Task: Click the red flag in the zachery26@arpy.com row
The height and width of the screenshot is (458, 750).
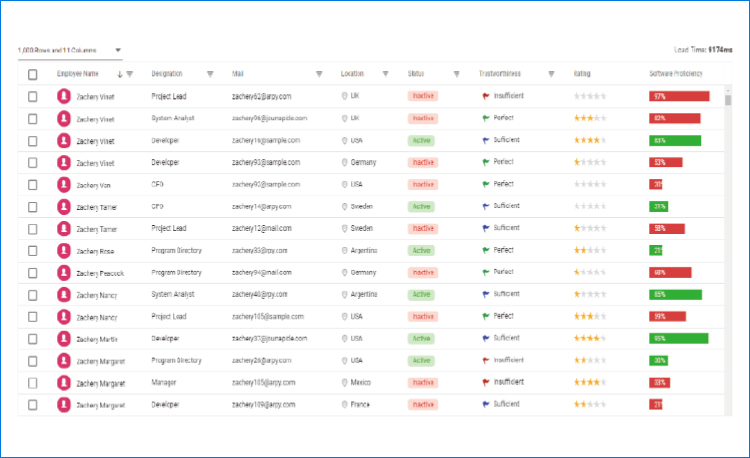Action: coord(485,360)
